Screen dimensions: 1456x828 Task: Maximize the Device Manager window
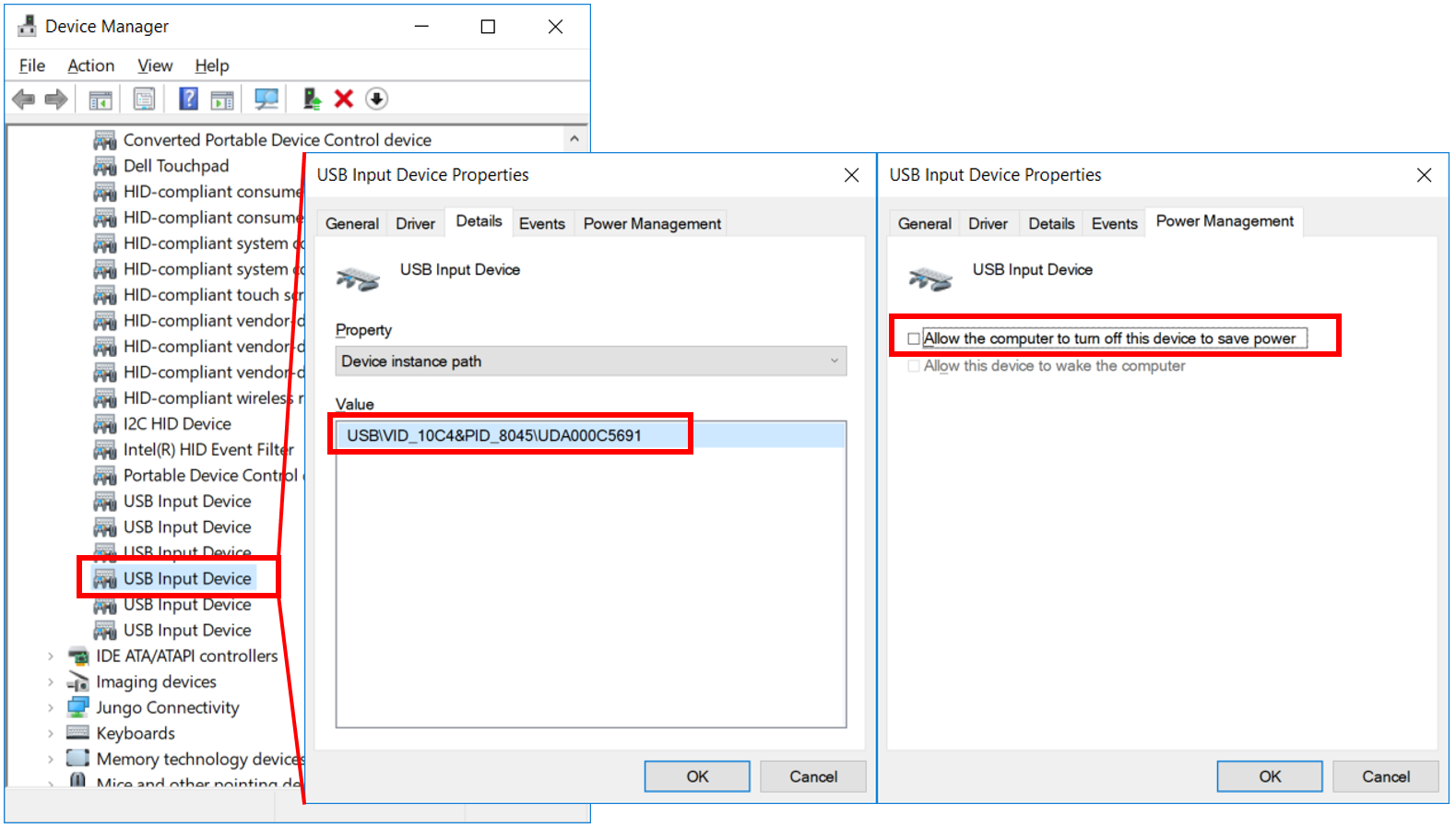coord(488,27)
